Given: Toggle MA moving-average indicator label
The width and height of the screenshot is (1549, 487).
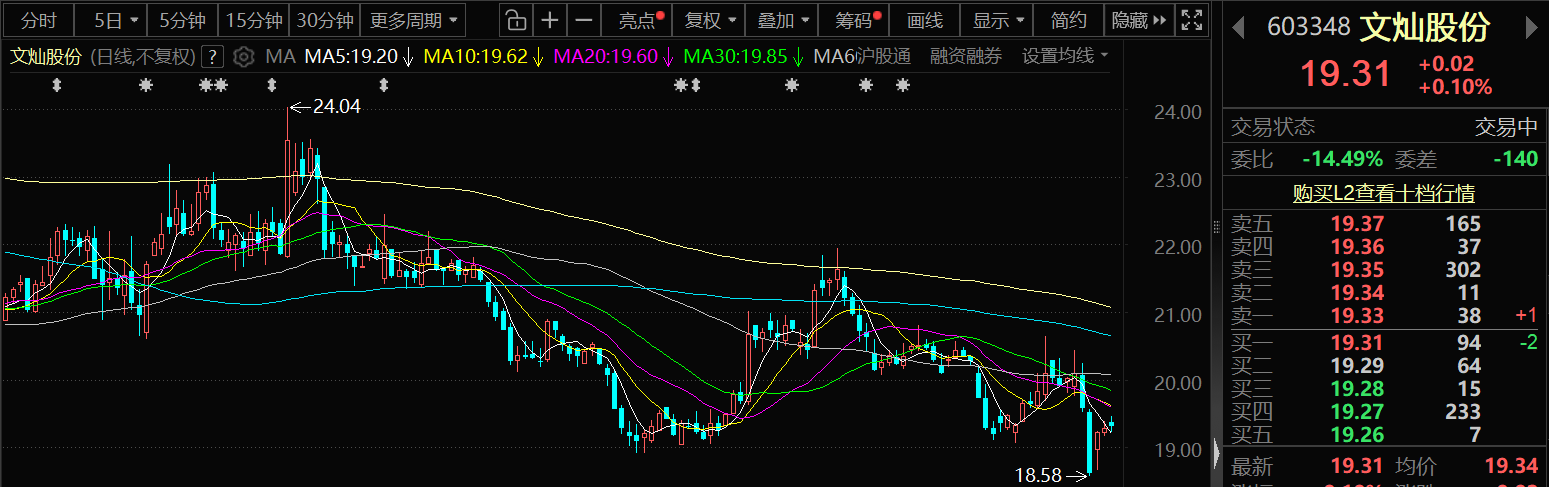Looking at the screenshot, I should click(281, 56).
